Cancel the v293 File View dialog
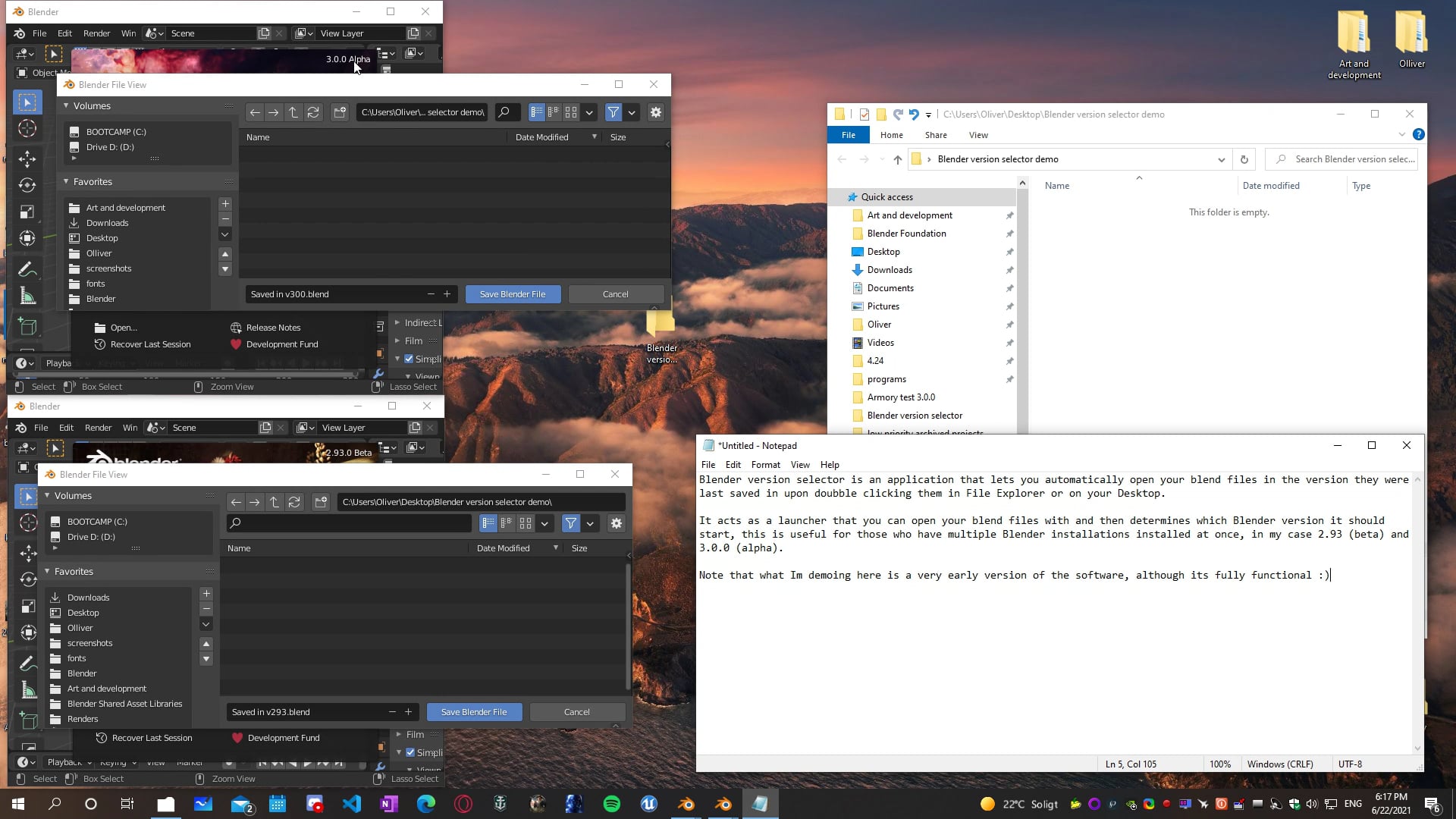 coord(577,712)
